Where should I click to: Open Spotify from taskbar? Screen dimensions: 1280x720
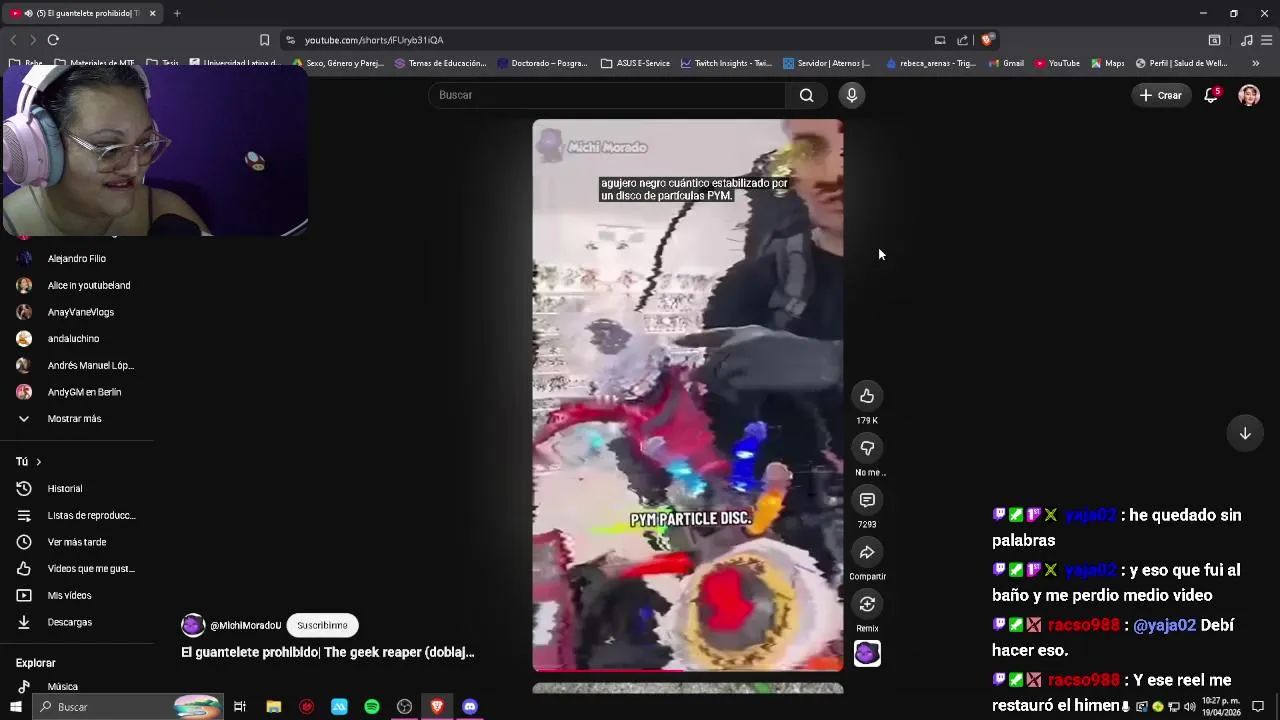tap(372, 707)
